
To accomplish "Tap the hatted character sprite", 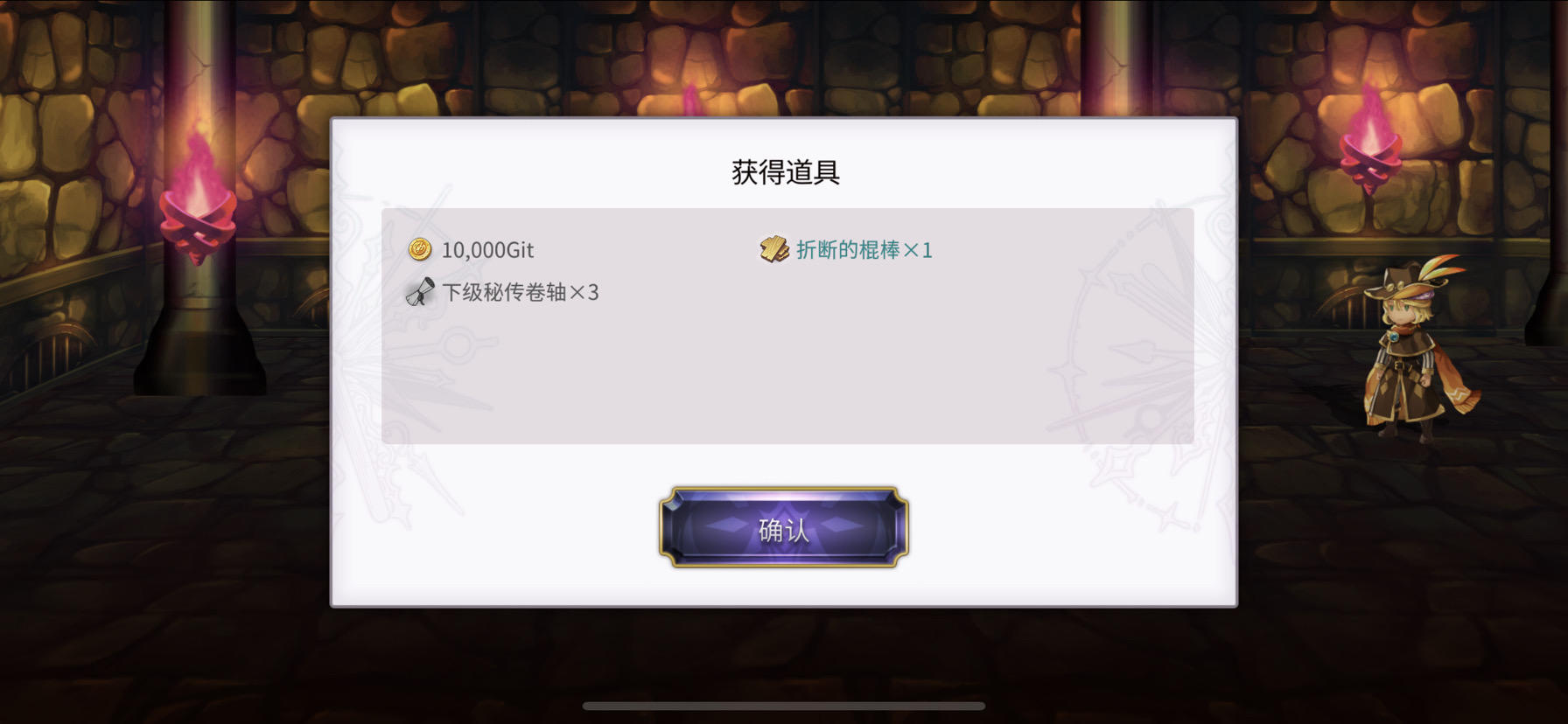I will pos(1416,348).
